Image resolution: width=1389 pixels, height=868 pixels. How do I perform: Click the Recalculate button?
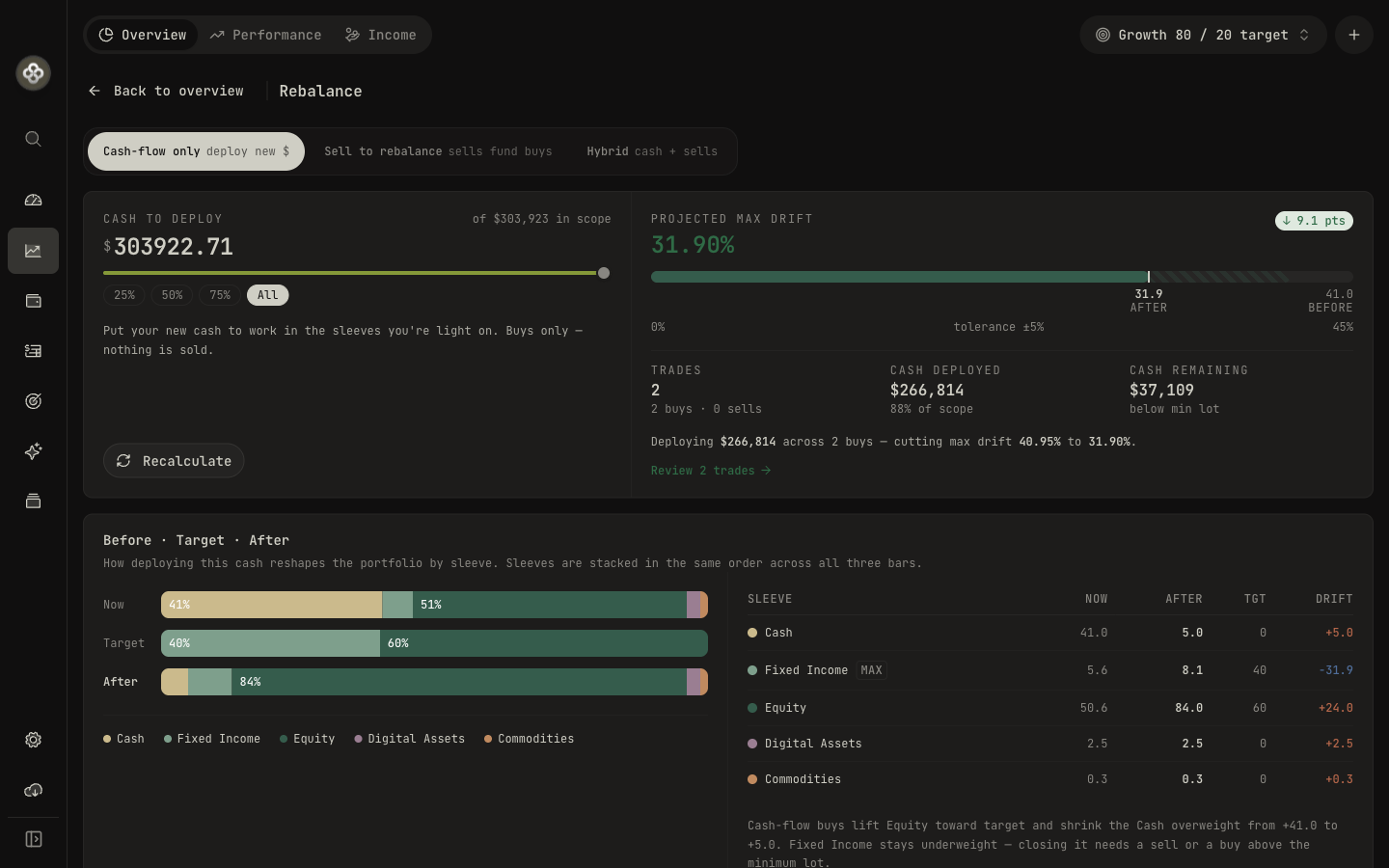click(174, 461)
